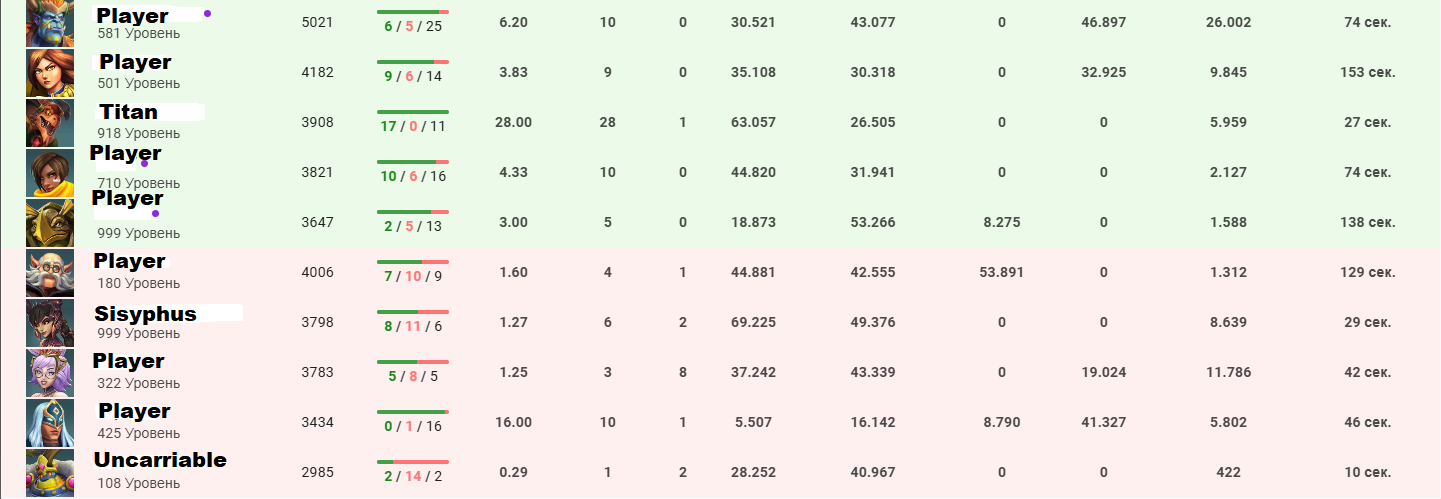Click the KDA bar above 17 / 0 / 11
1441x499 pixels.
412,111
